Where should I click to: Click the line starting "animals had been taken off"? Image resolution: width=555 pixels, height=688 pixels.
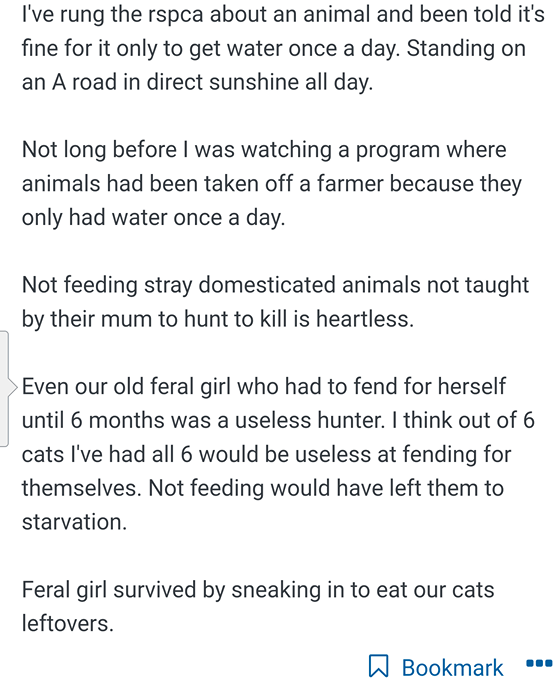(272, 183)
